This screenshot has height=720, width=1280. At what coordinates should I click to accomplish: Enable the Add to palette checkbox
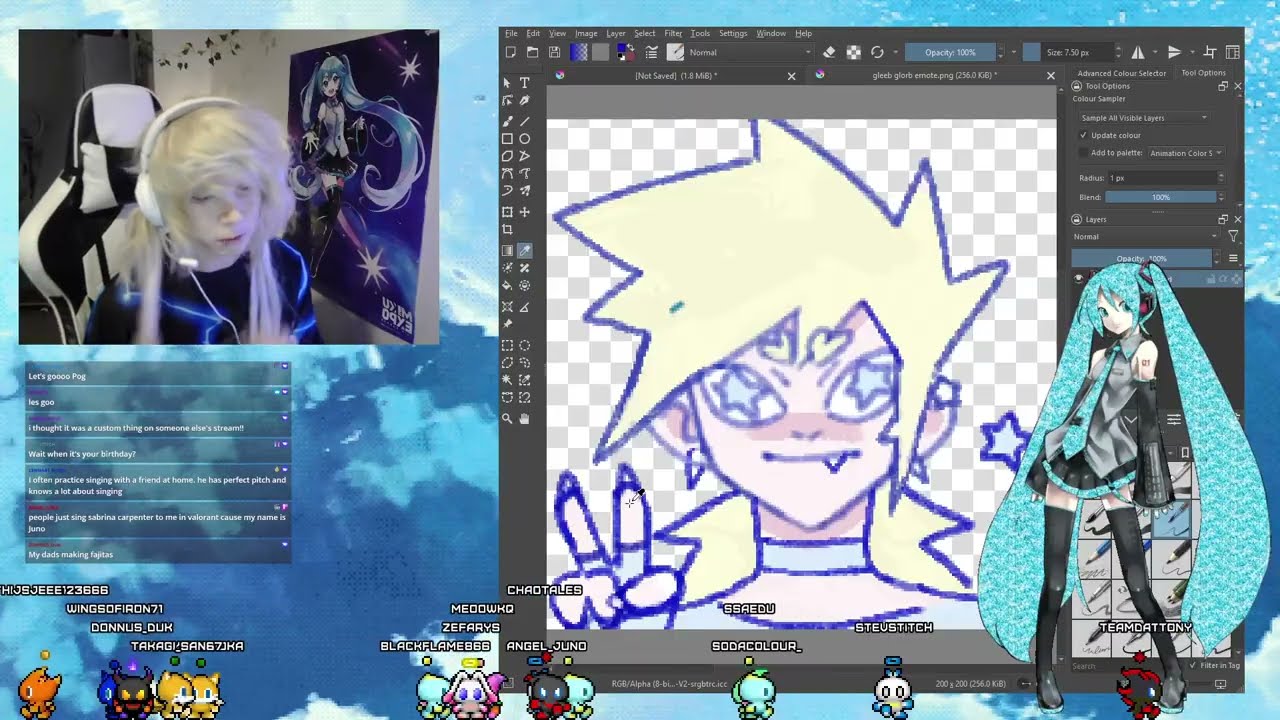pyautogui.click(x=1084, y=153)
